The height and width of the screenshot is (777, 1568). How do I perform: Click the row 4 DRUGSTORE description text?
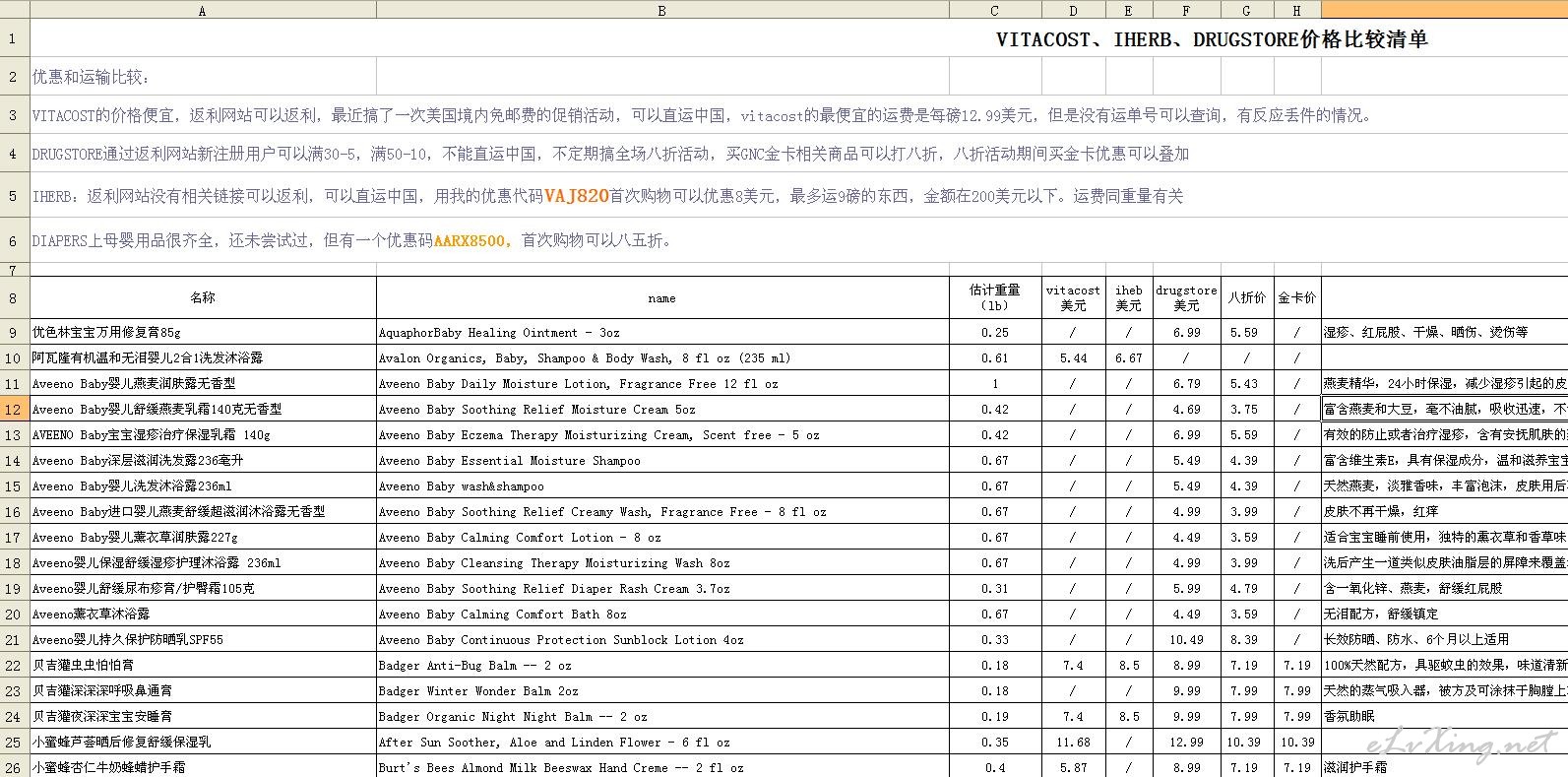click(610, 154)
